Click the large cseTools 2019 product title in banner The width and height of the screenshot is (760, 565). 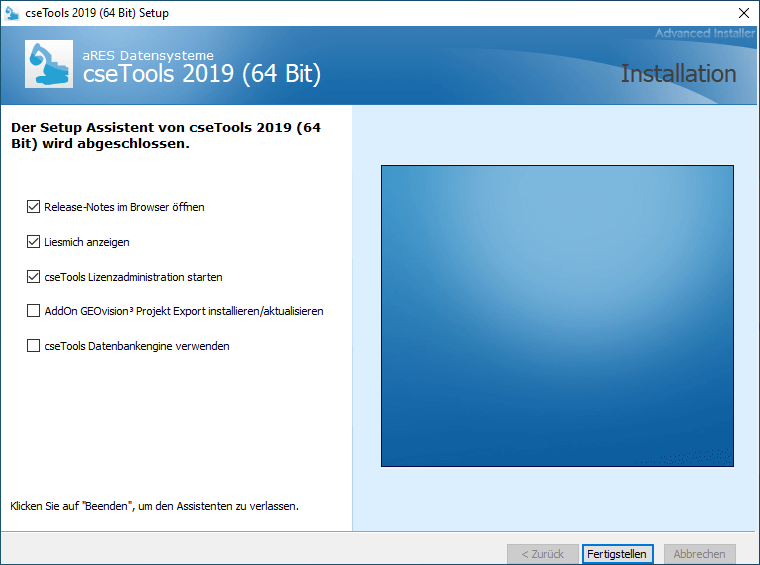point(201,75)
